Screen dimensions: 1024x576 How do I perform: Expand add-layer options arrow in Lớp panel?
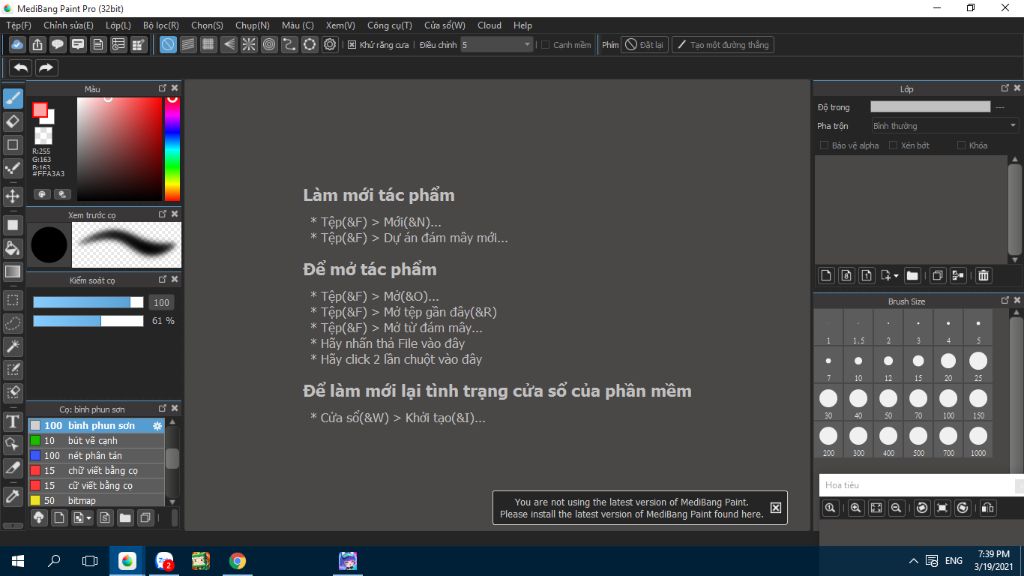[896, 276]
